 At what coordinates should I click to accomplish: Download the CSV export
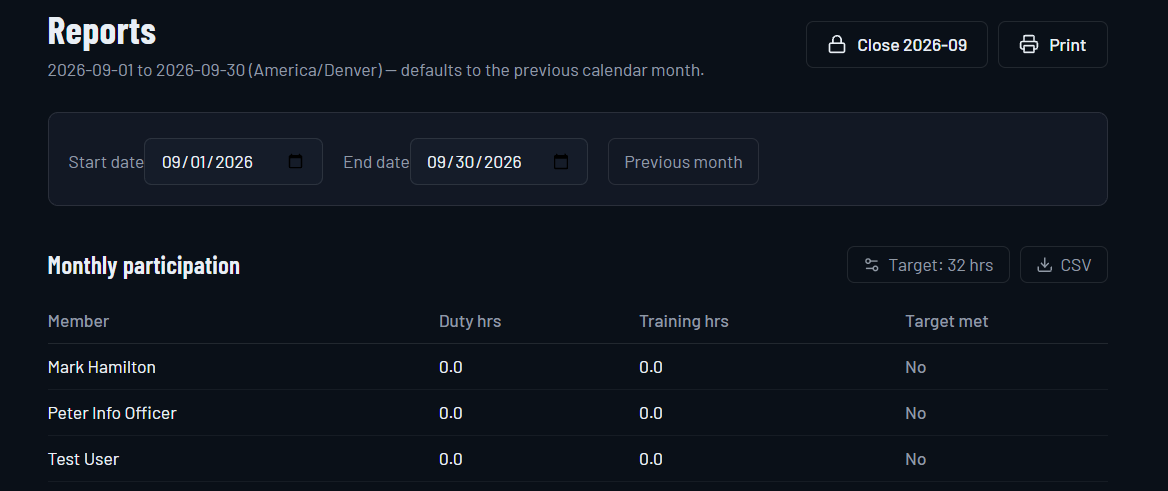tap(1064, 264)
